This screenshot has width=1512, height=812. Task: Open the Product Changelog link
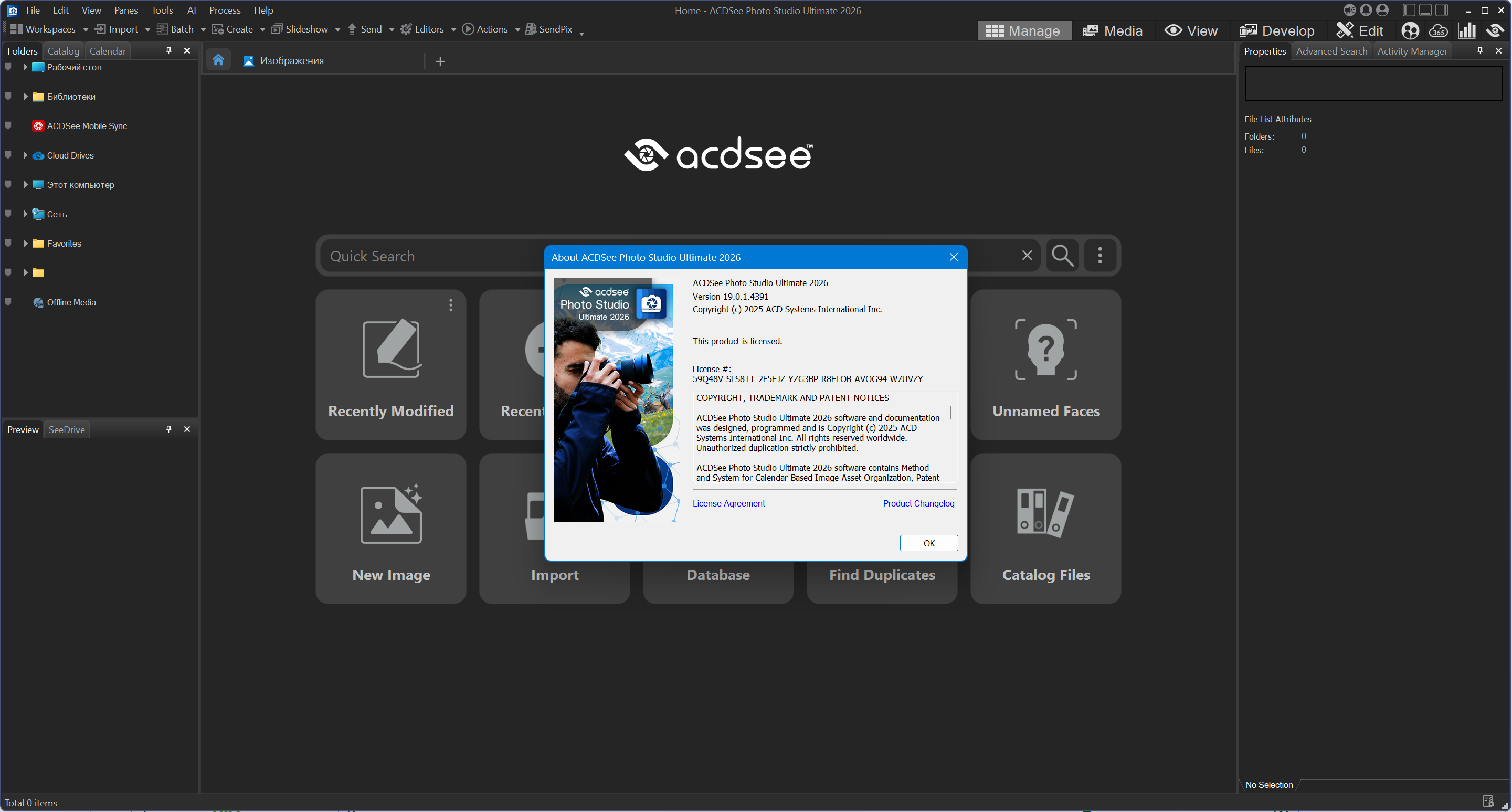918,503
